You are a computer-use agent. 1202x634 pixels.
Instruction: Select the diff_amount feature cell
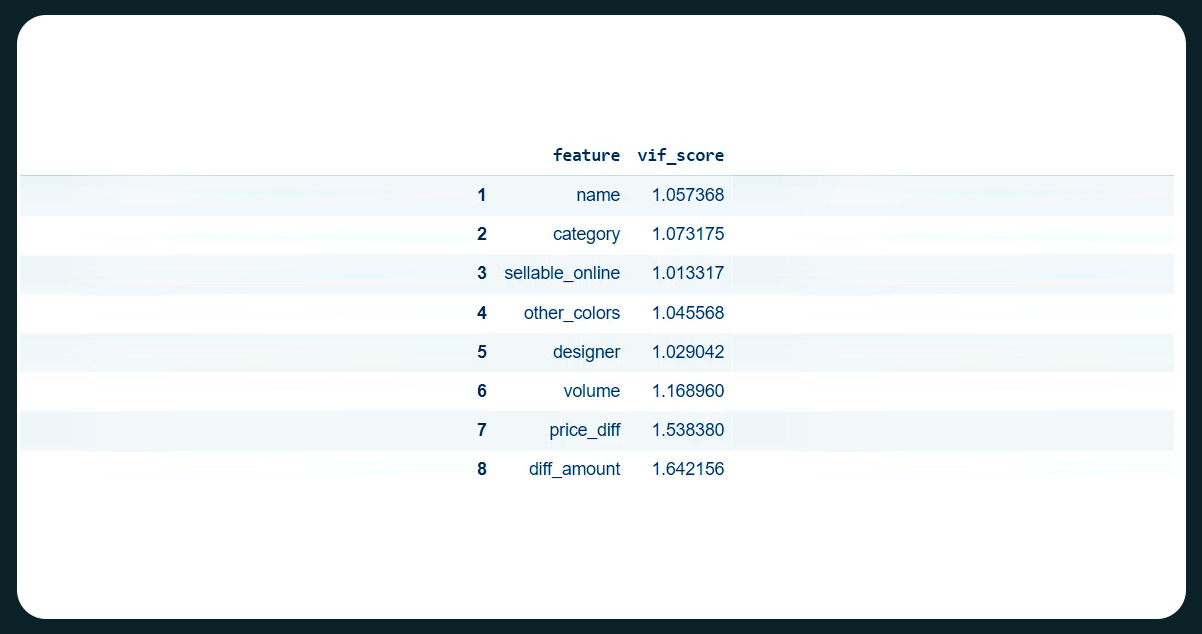(x=574, y=469)
